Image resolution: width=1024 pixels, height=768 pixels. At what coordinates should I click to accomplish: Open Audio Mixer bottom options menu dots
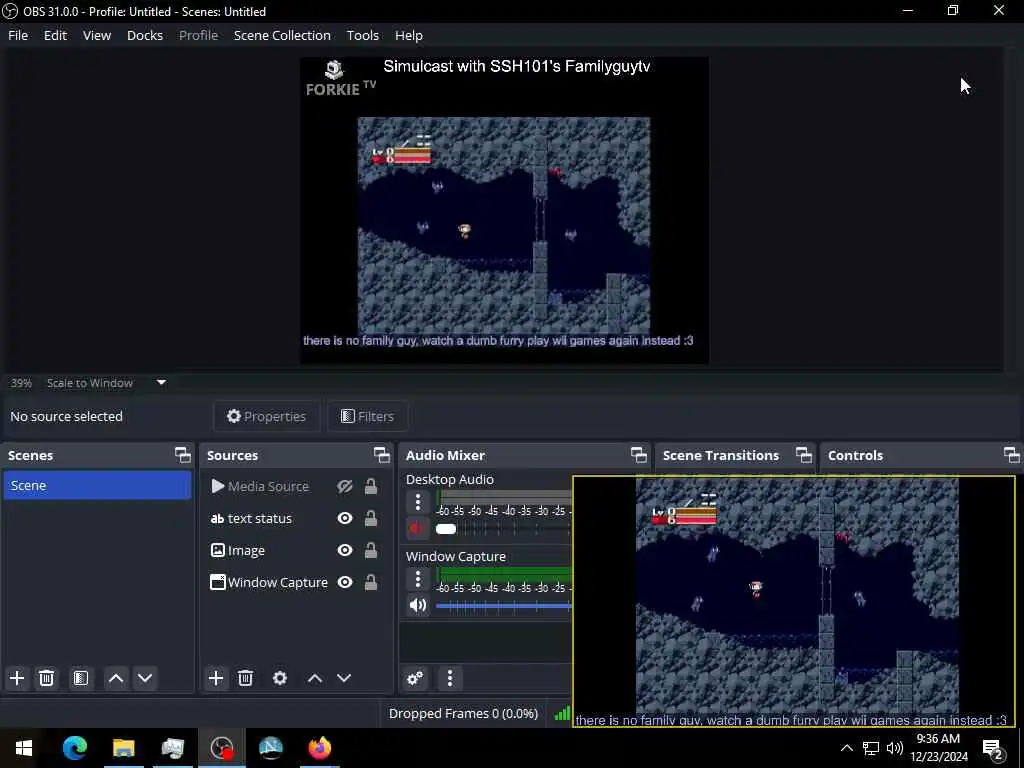450,678
